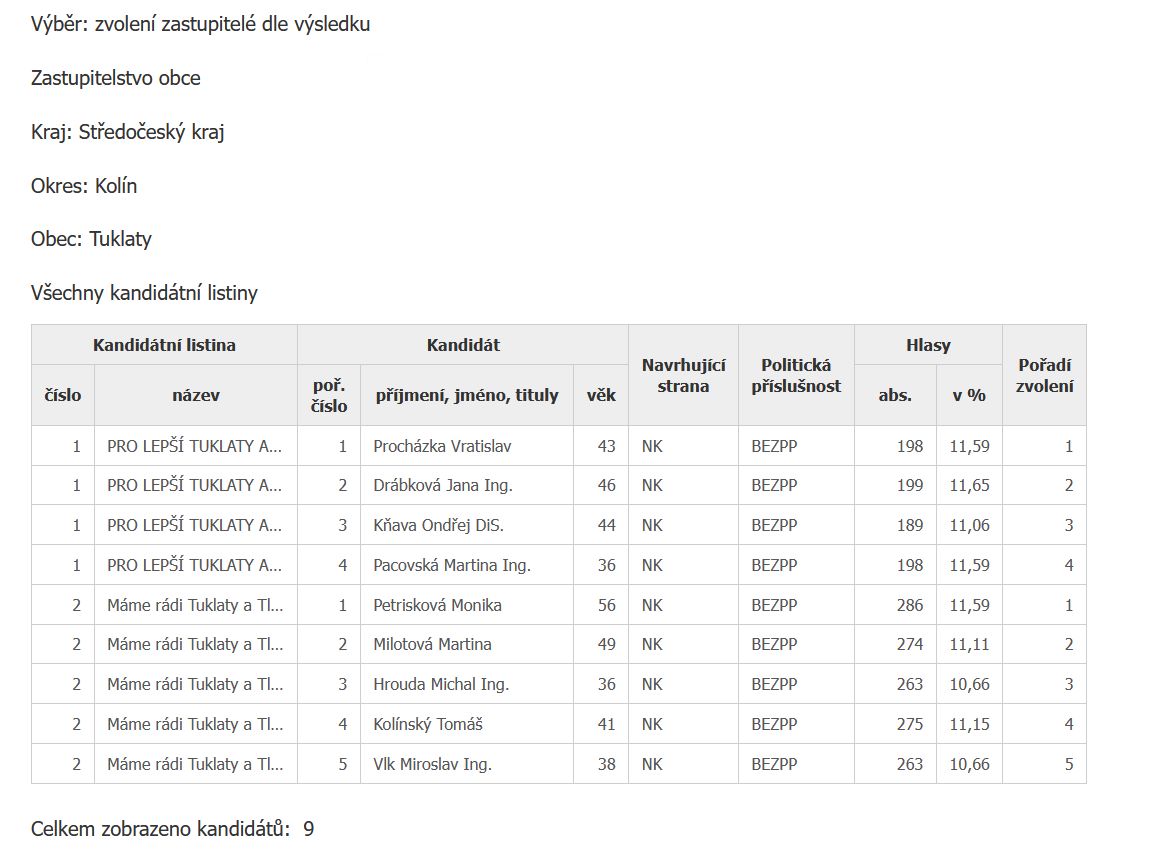Select candidate Kolínský Tomáš
This screenshot has height=864, width=1169.
(x=427, y=724)
